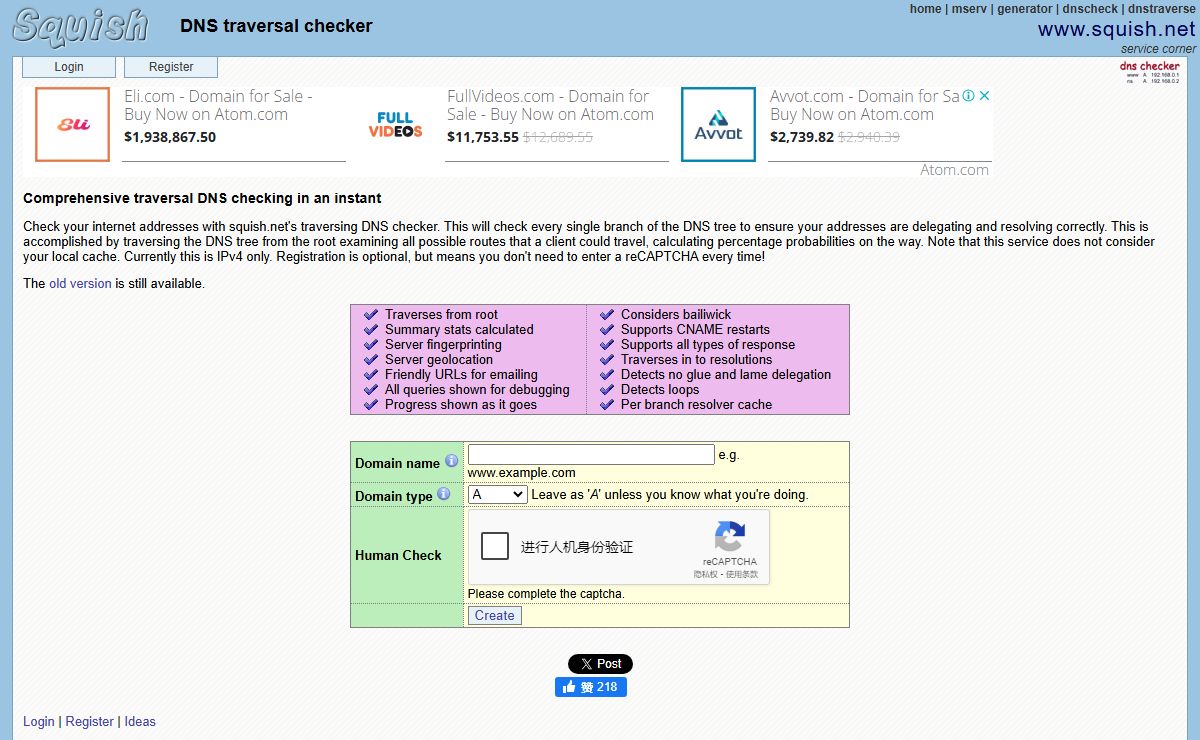Click the 'Considers bailiwick' feature text

pos(676,314)
